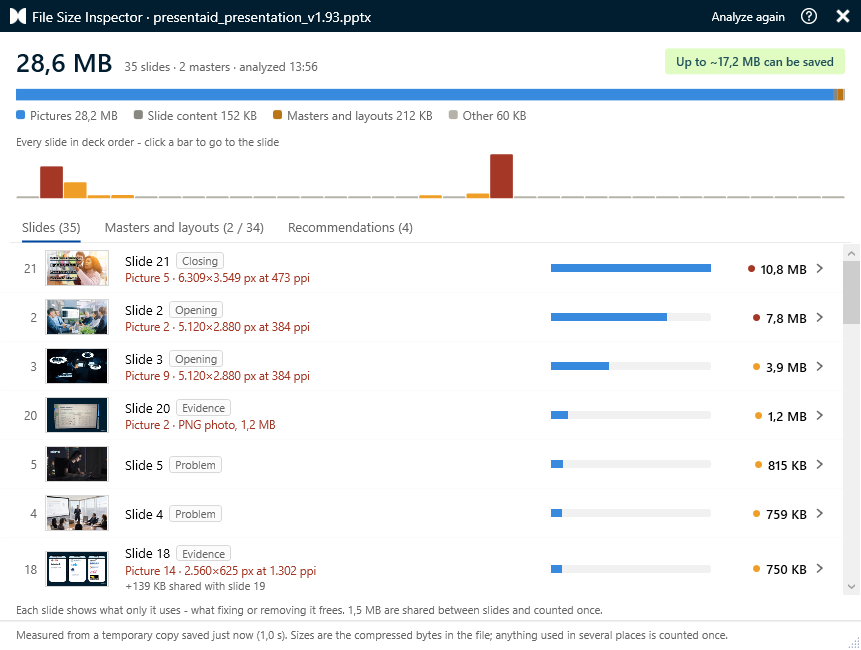Image resolution: width=861 pixels, height=650 pixels.
Task: Click the 'Closing' tag on Slide 21
Action: 200,261
